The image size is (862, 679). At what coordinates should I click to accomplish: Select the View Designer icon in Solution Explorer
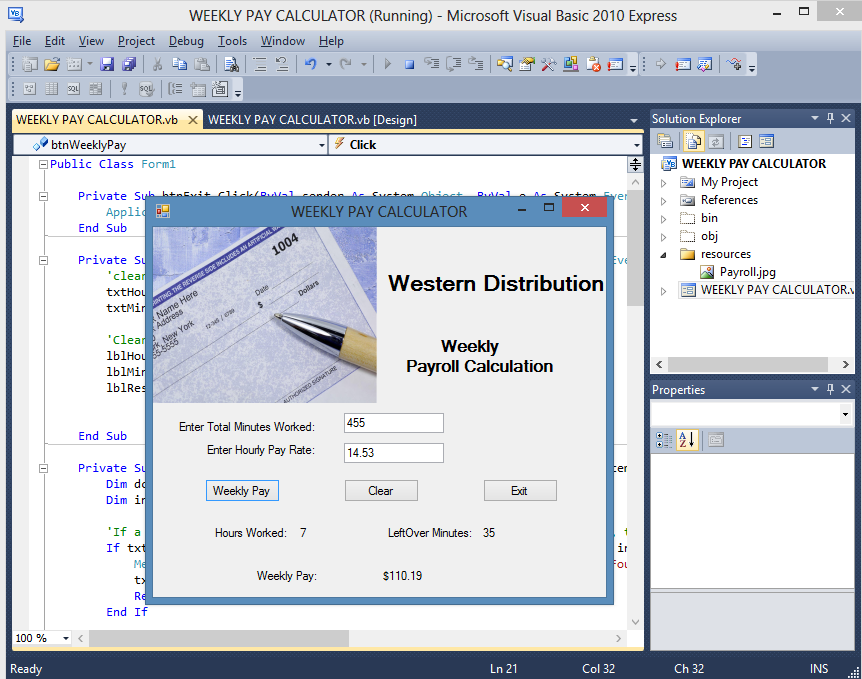768,142
